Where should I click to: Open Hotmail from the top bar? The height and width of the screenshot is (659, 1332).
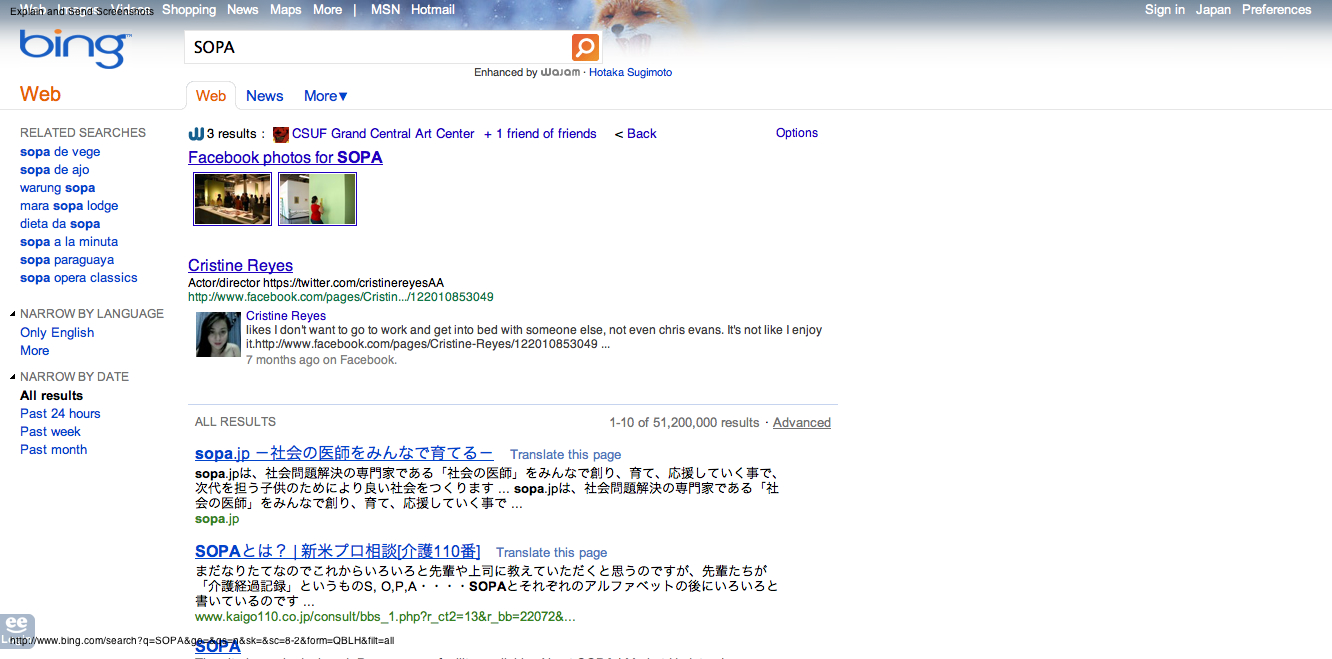pos(433,10)
